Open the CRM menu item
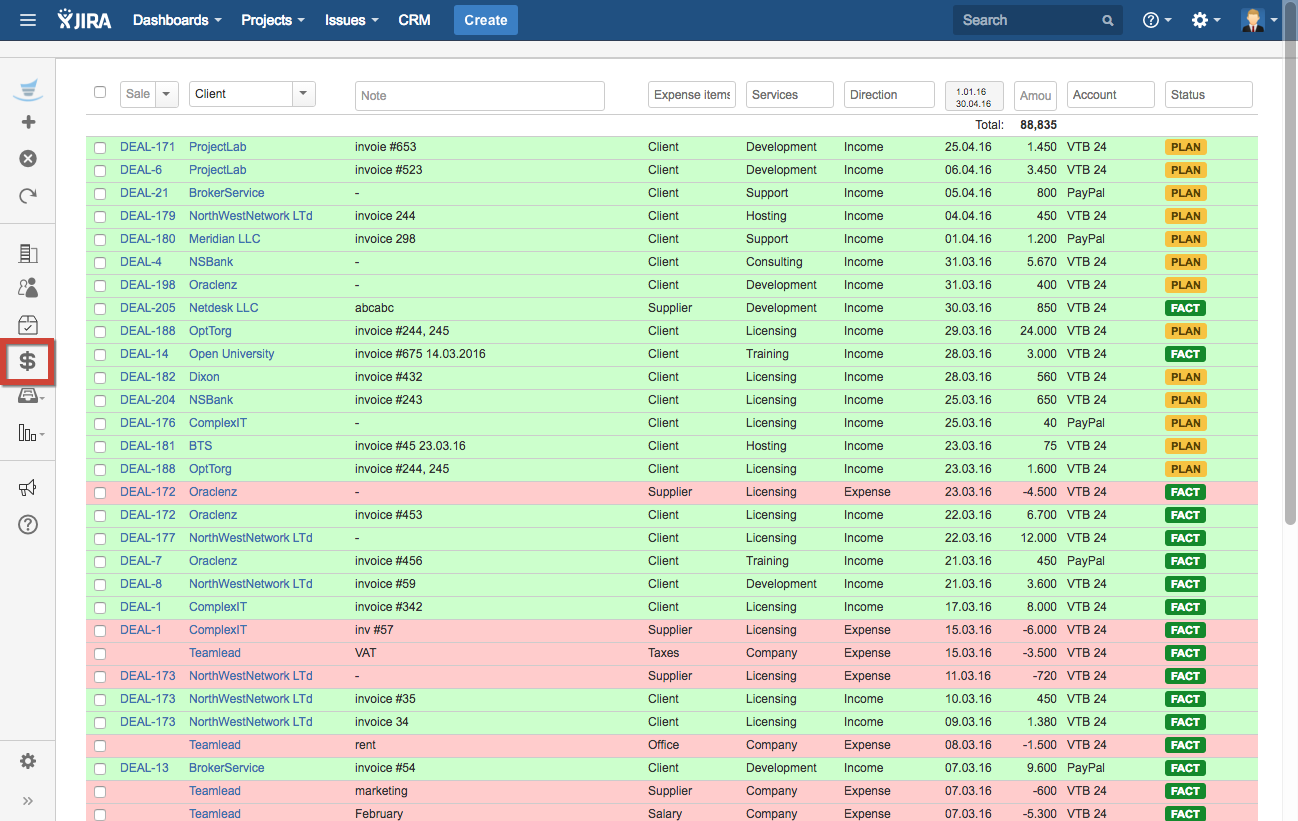The image size is (1298, 821). (414, 20)
